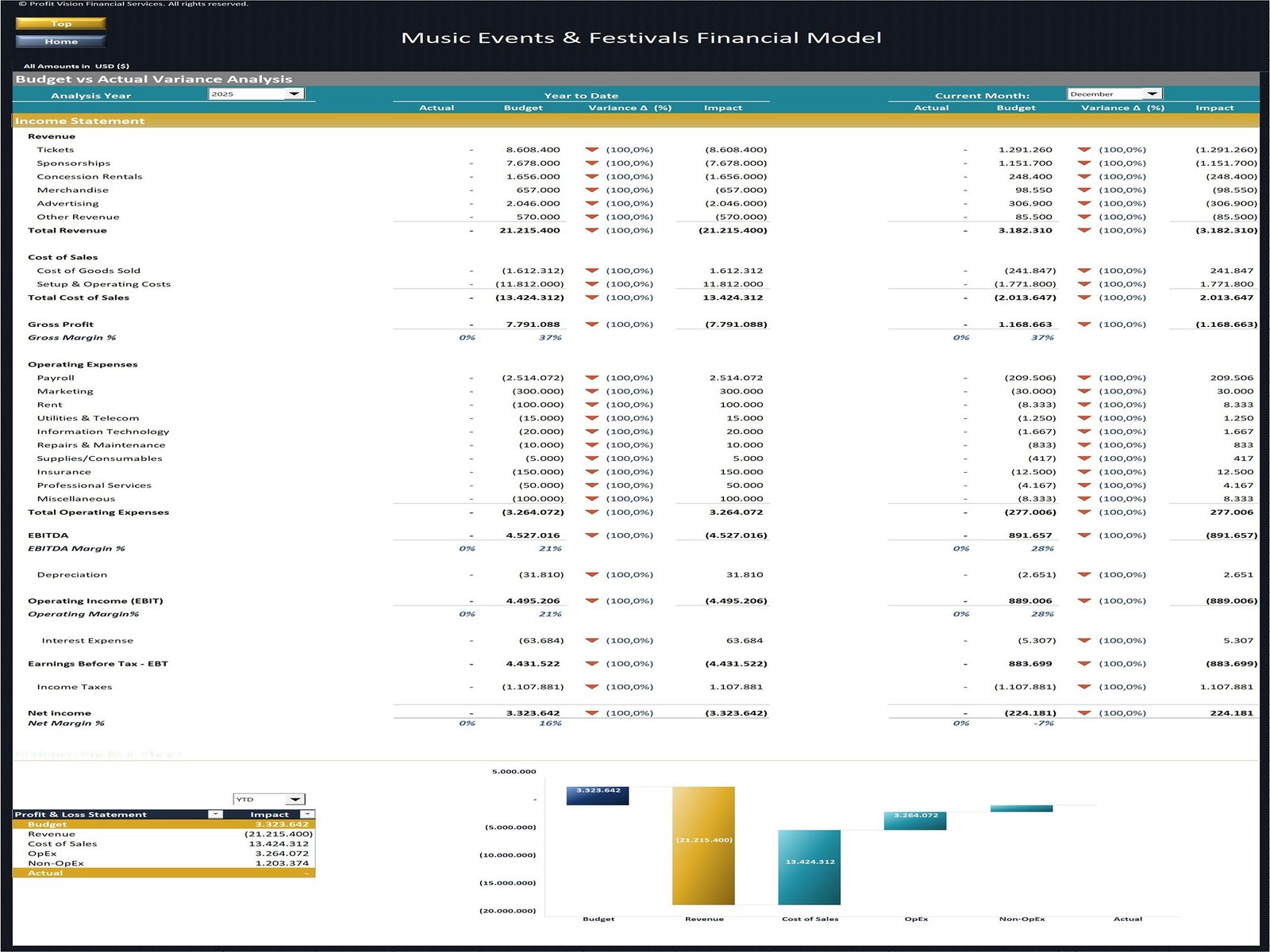
Task: Open the Current Month December dropdown
Action: click(1153, 94)
